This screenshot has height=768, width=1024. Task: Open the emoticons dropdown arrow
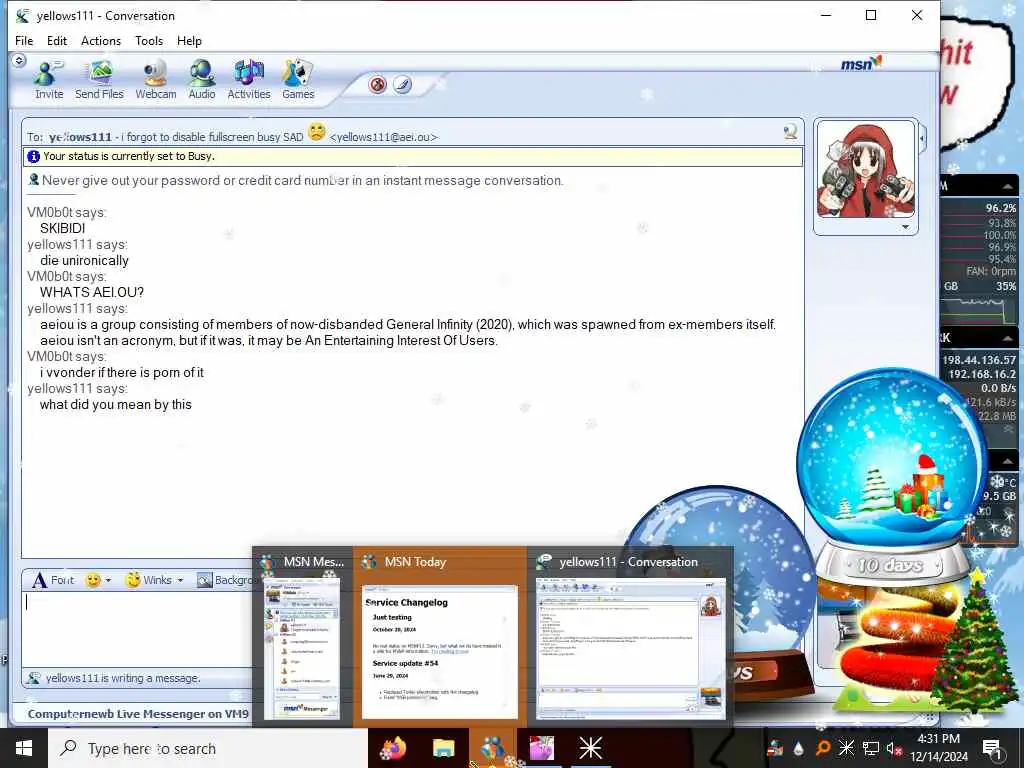[108, 580]
